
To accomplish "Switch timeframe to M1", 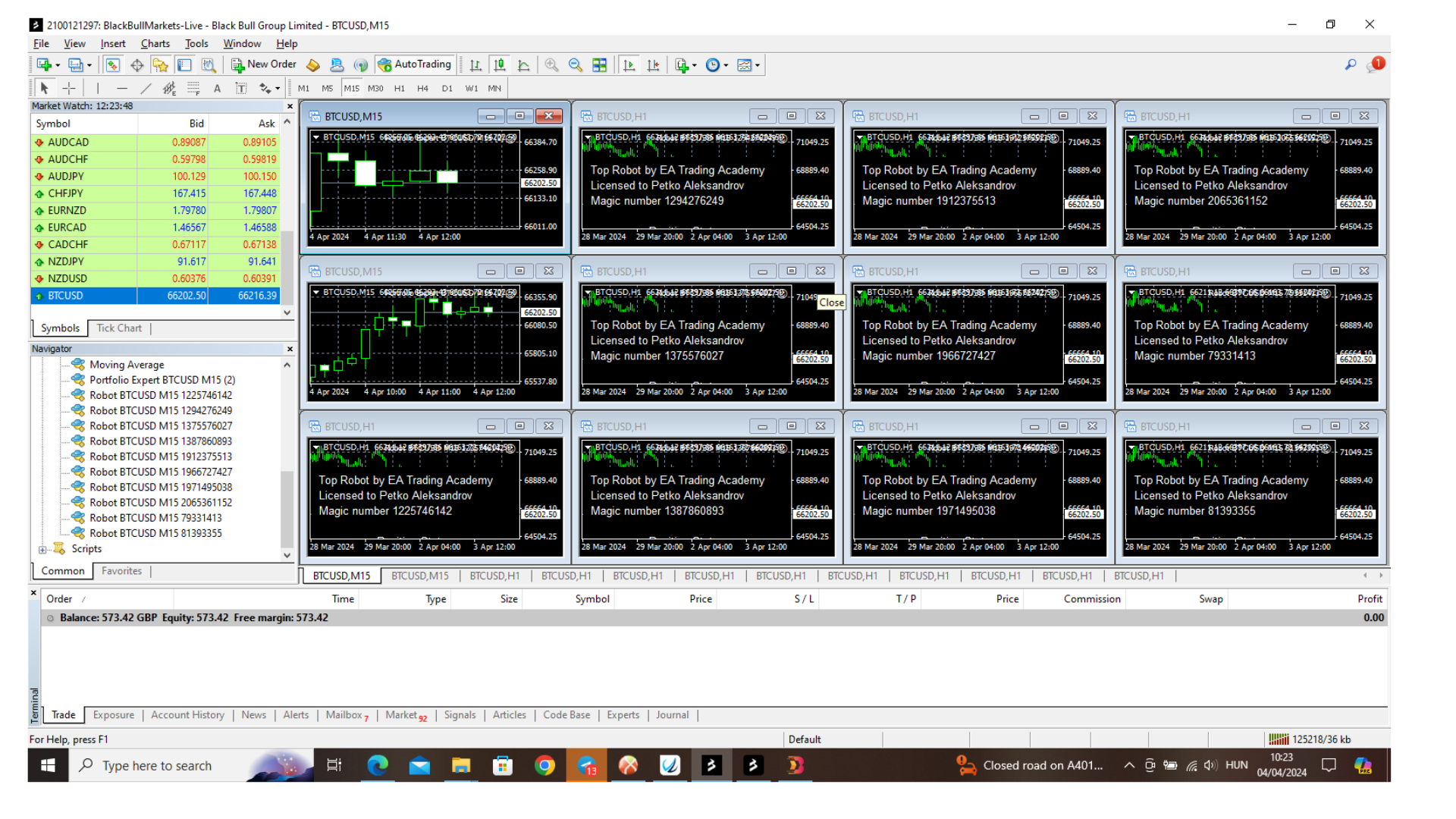I will [303, 89].
